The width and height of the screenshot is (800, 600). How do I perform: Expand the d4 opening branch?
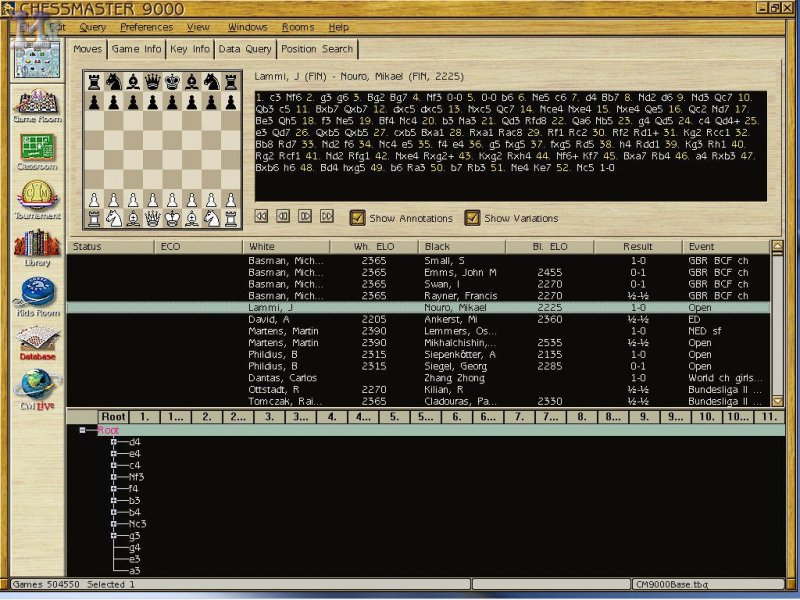[x=114, y=441]
